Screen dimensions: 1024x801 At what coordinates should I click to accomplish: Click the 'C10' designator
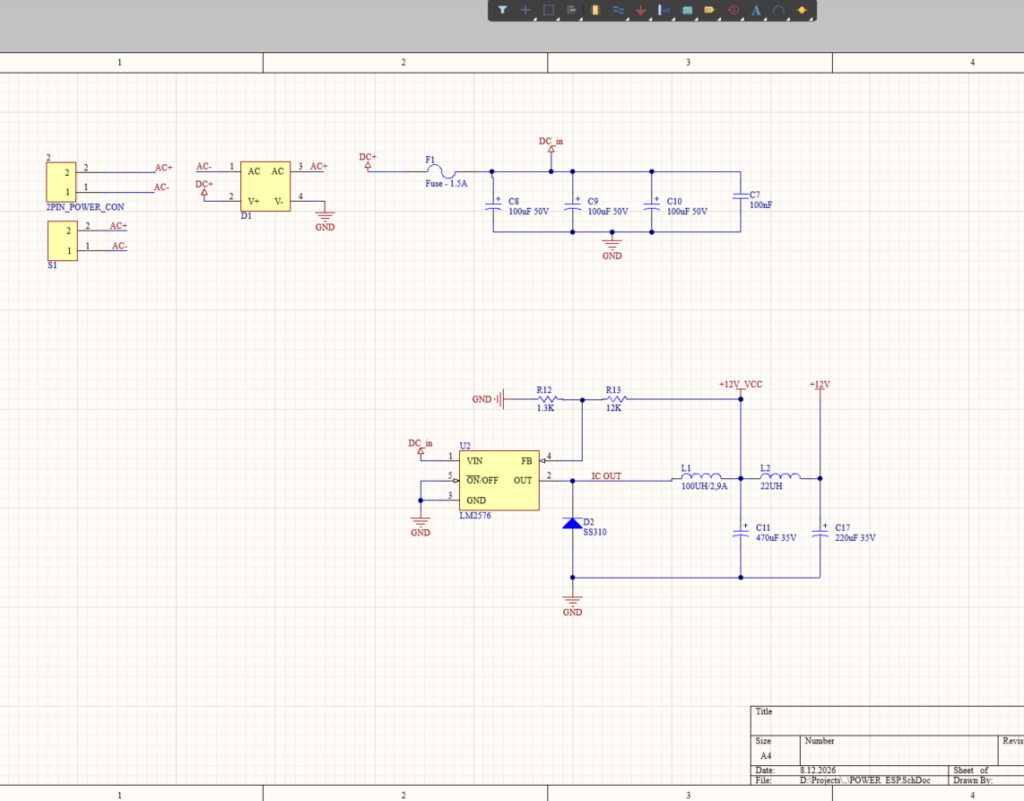[x=674, y=202]
